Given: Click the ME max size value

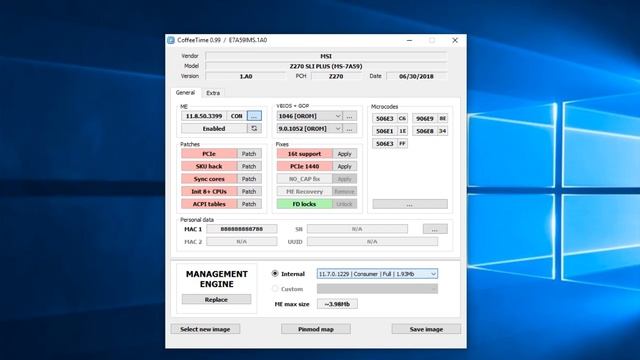Looking at the screenshot, I should coord(337,304).
